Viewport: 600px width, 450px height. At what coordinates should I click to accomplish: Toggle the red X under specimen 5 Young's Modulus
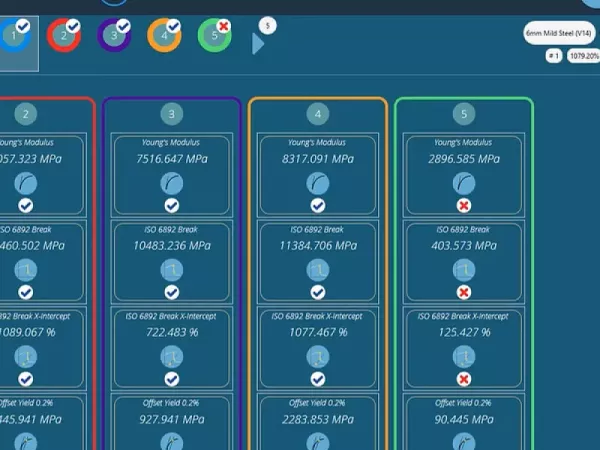coord(463,205)
